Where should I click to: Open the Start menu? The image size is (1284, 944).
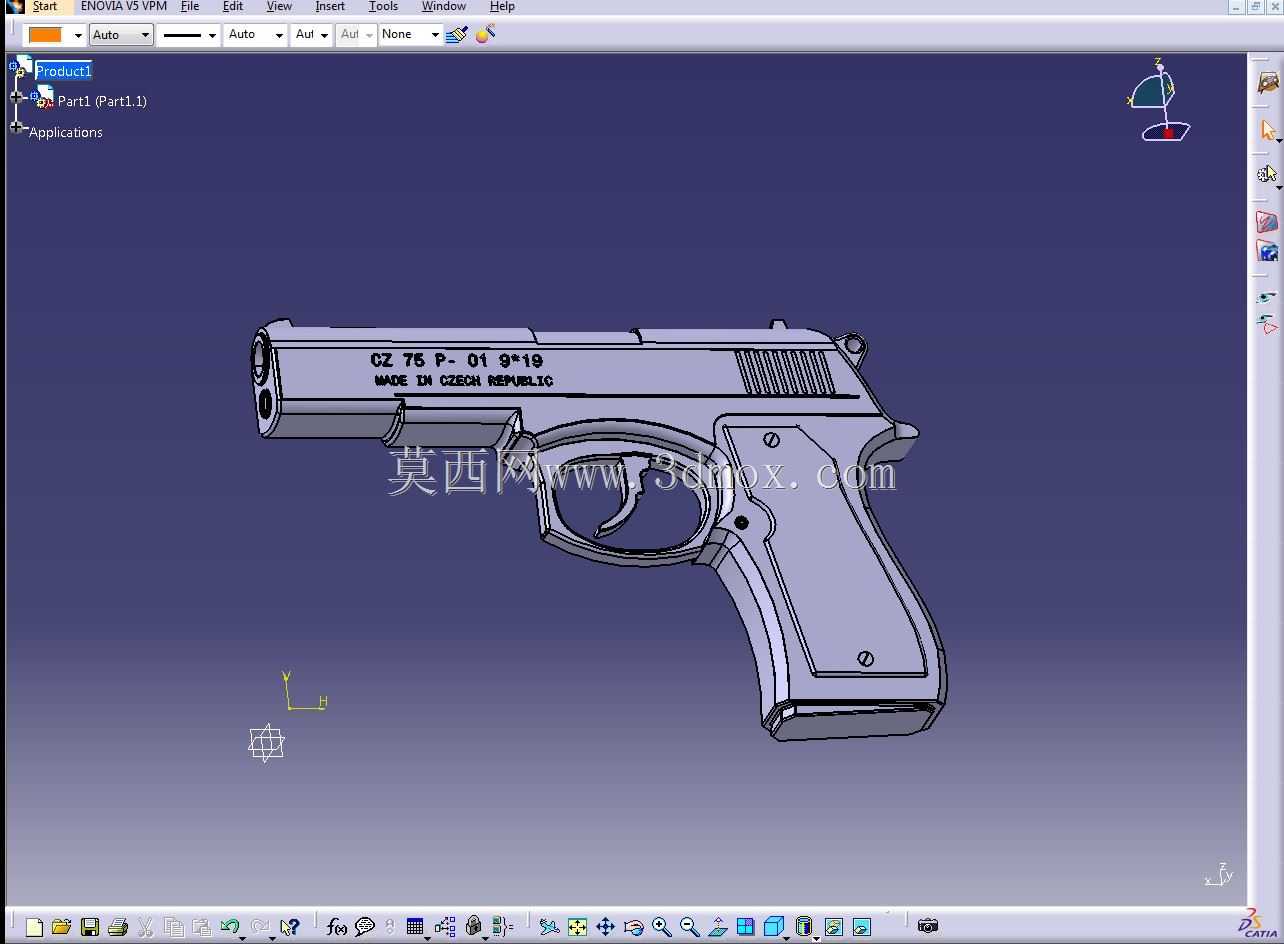coord(45,6)
